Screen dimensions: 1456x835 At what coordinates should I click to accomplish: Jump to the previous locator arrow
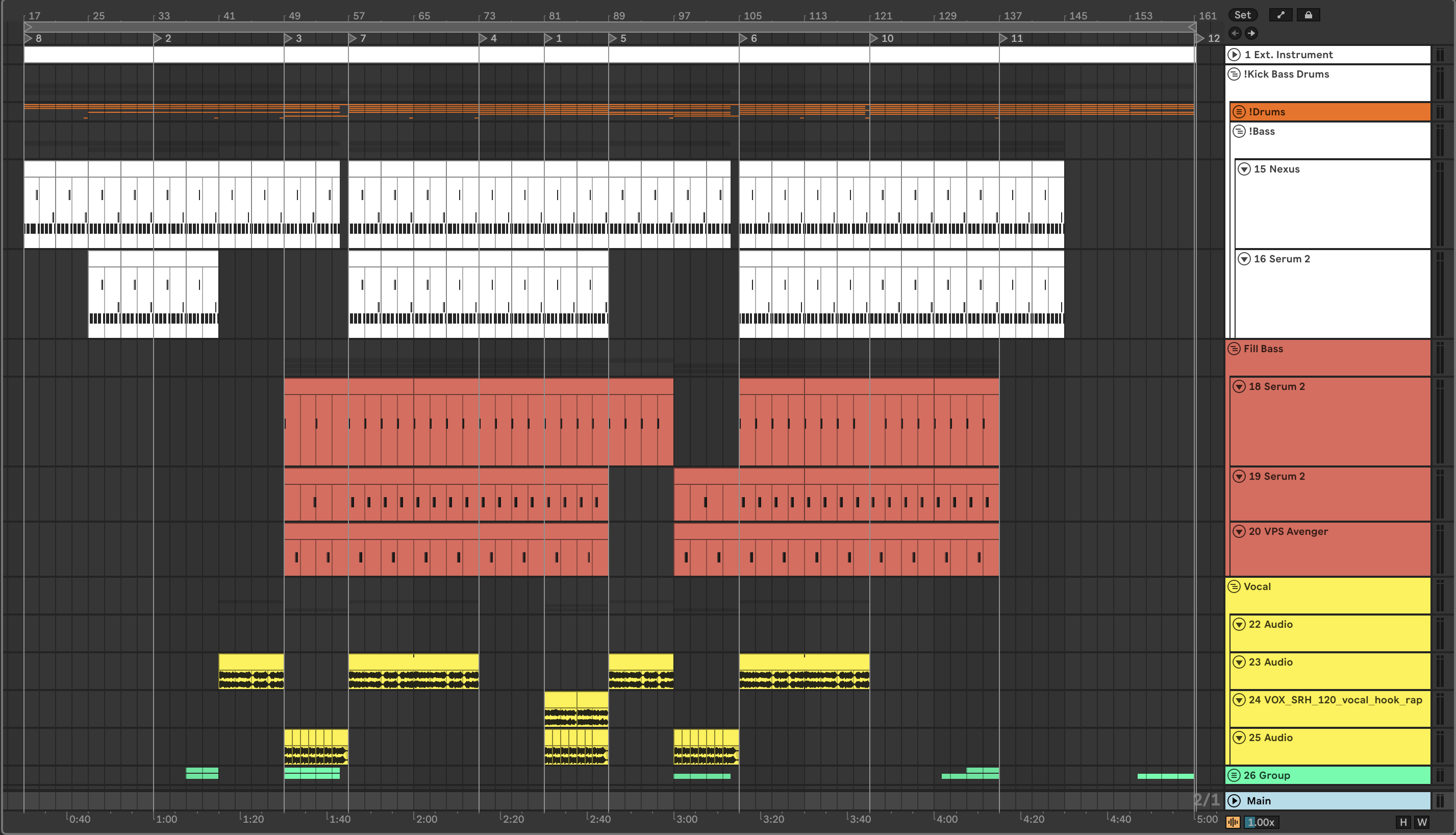pos(1235,33)
